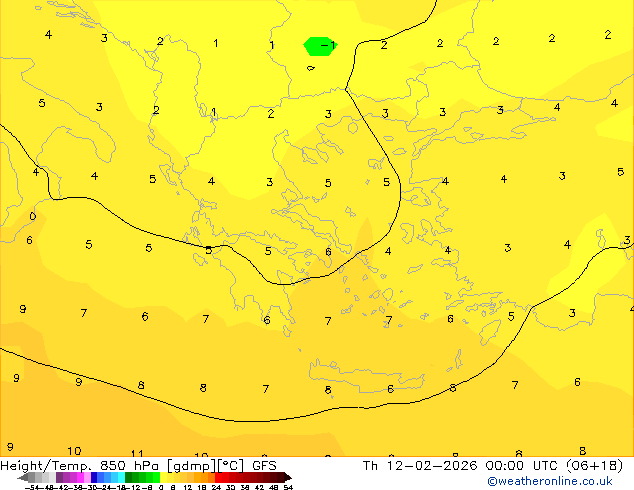Click the "54" label on the color scale

[288, 487]
